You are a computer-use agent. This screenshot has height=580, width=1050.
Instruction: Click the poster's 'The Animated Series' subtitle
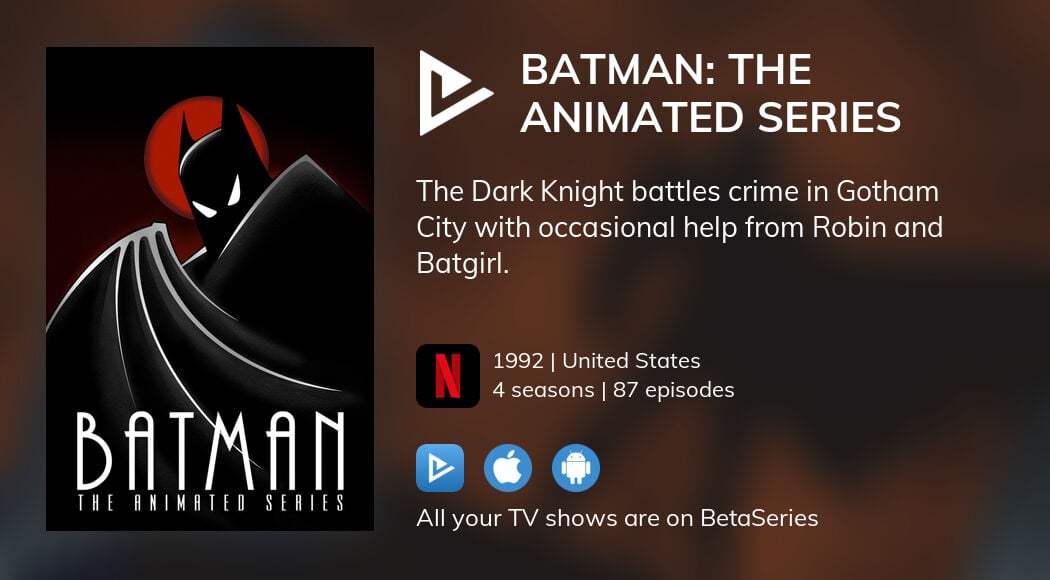210,503
